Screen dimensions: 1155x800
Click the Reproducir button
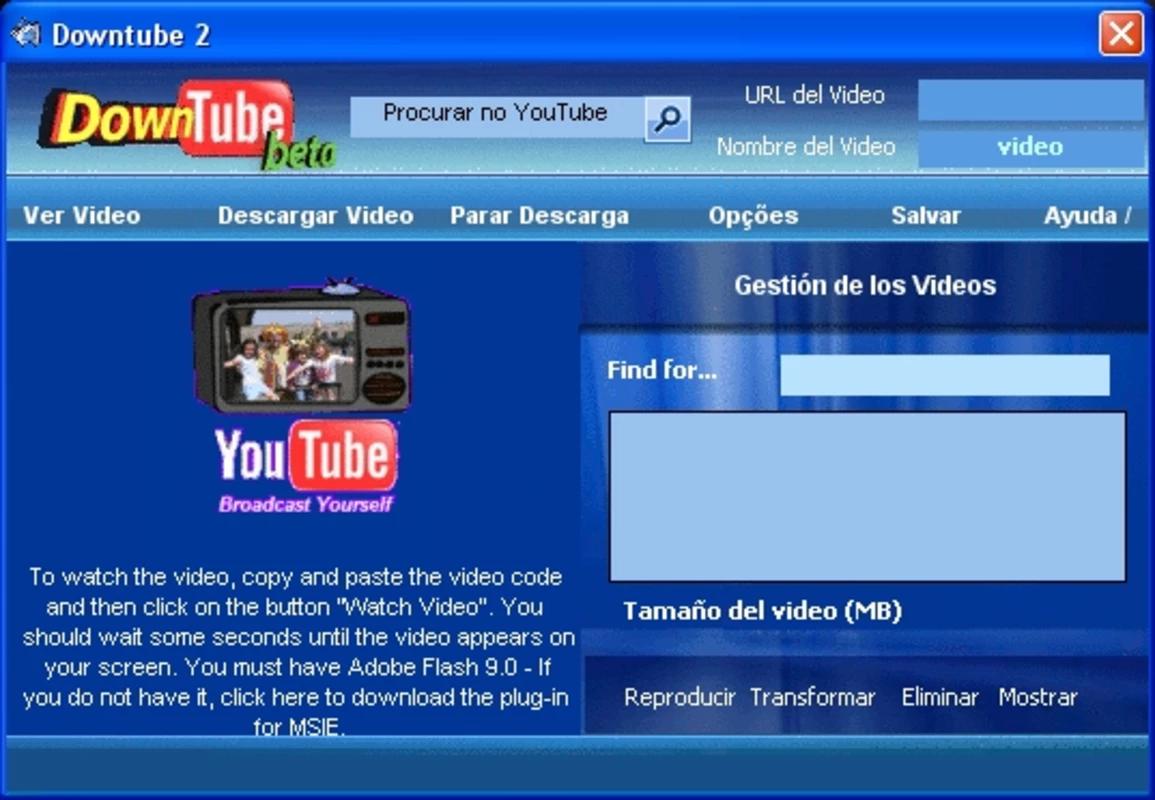pyautogui.click(x=679, y=697)
